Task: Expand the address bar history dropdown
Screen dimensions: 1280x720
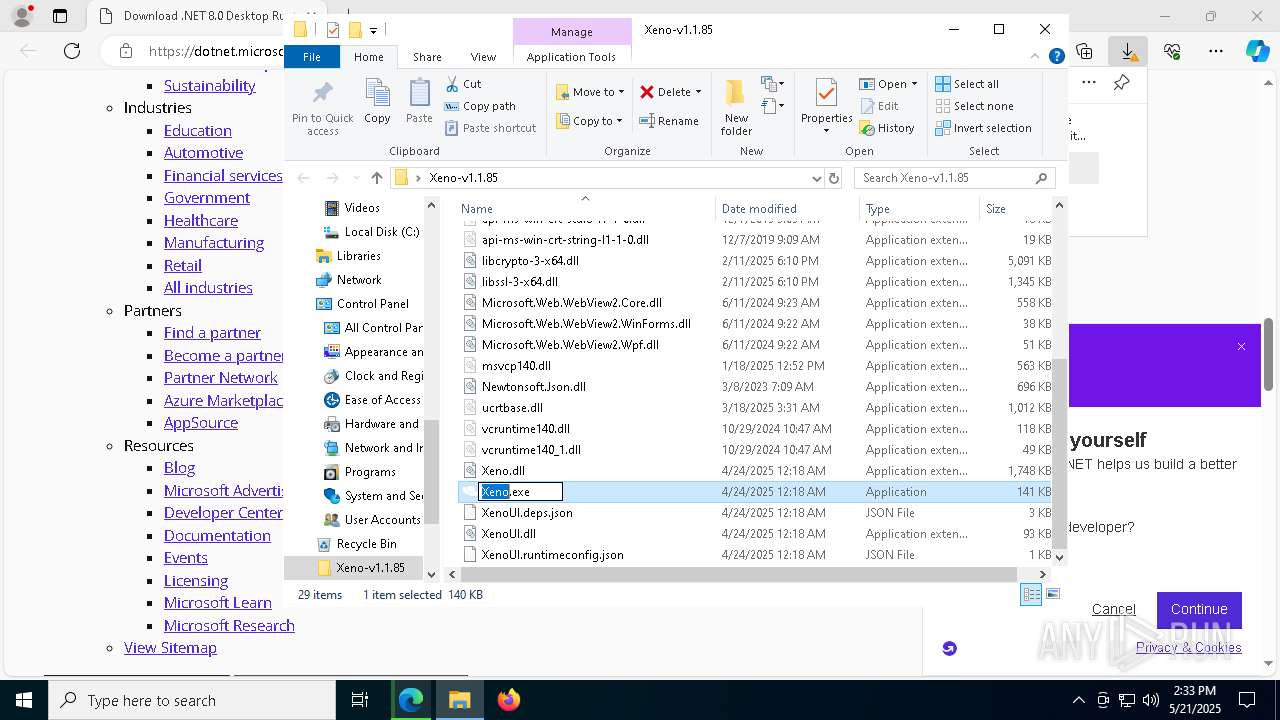Action: point(817,178)
